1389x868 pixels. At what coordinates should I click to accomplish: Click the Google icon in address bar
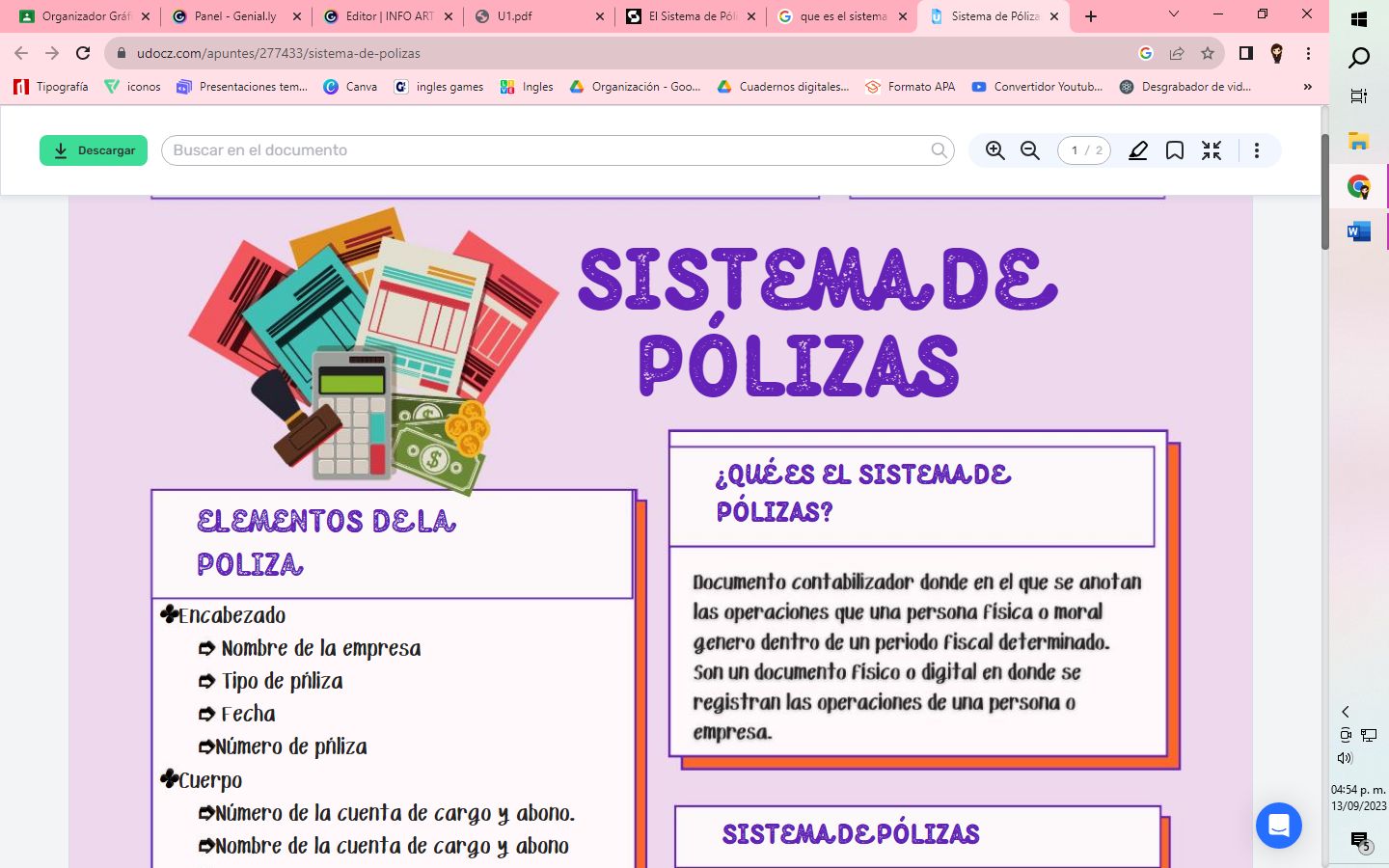tap(1146, 53)
